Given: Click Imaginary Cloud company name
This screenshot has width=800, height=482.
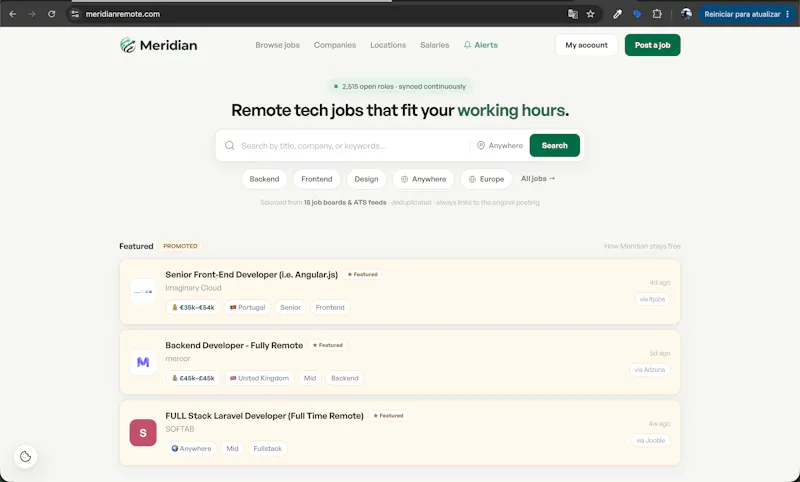Looking at the screenshot, I should pos(193,288).
